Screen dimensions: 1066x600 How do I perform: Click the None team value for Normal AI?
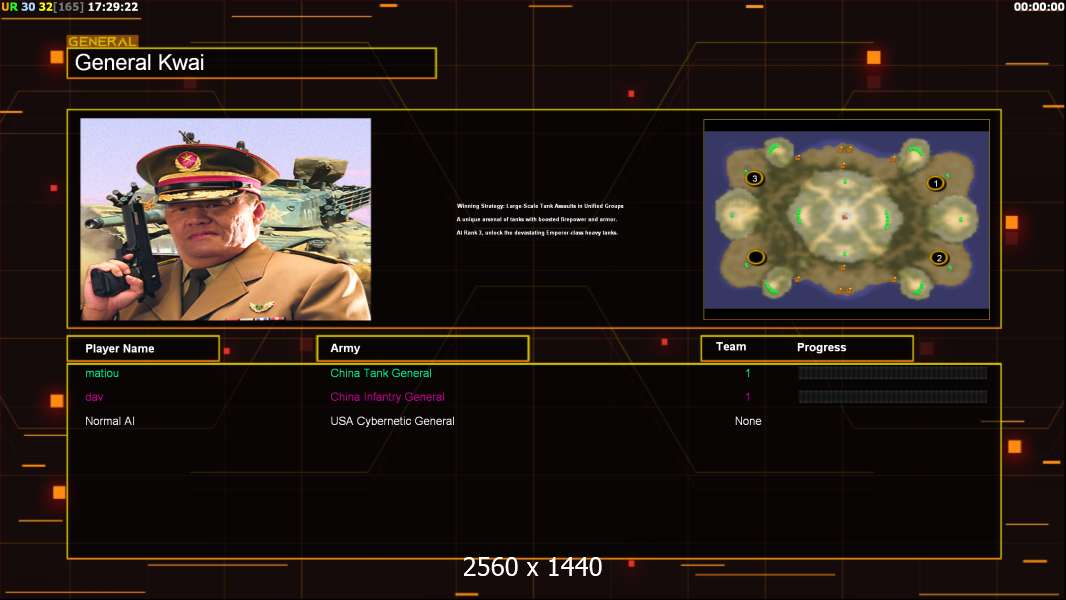pos(748,421)
